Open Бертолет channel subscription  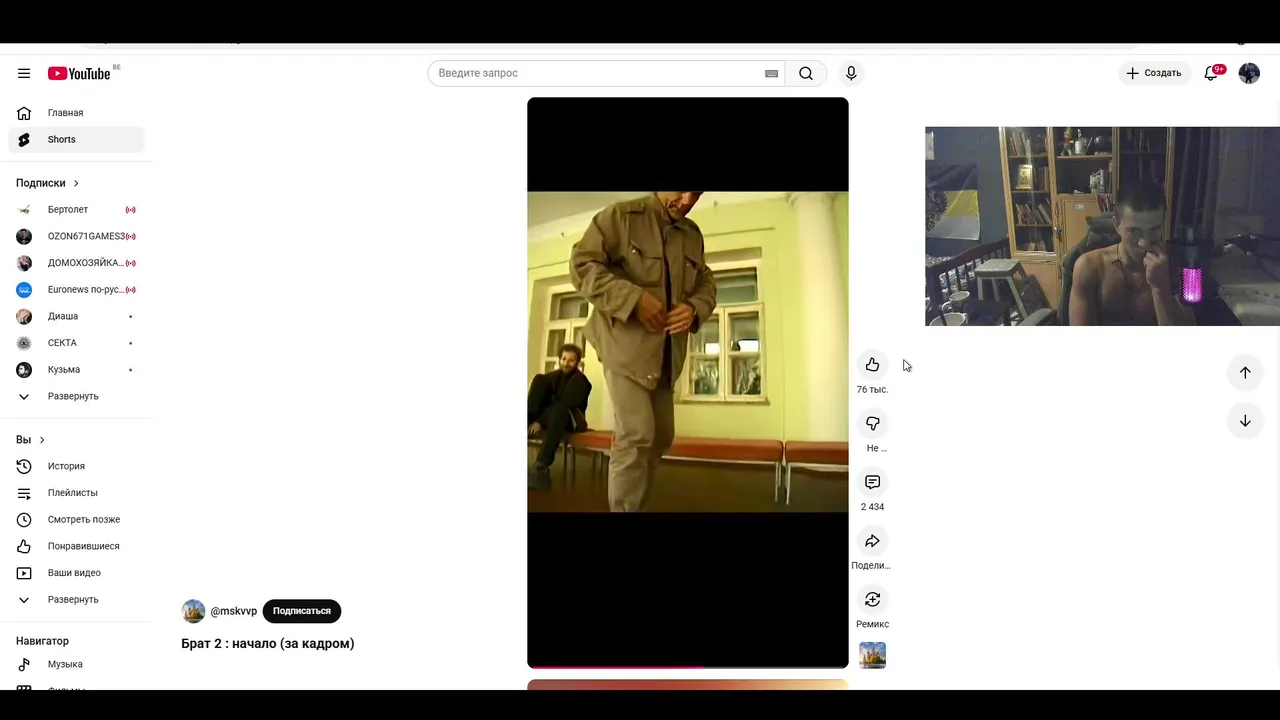[76, 209]
